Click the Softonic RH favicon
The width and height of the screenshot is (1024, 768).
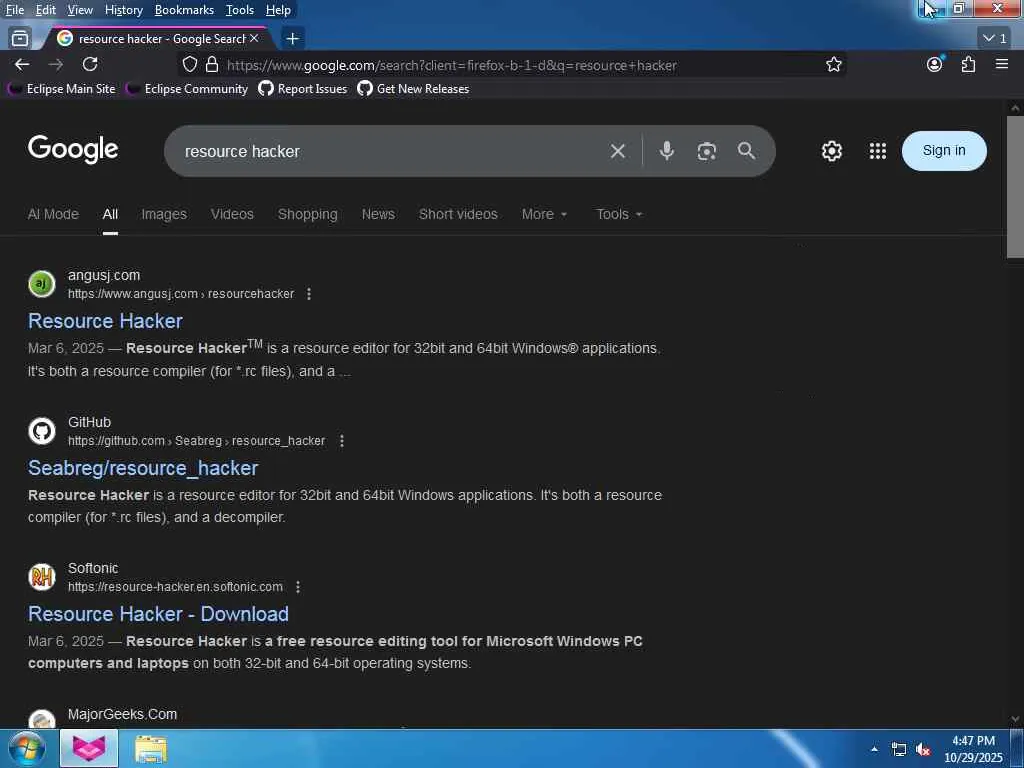42,577
